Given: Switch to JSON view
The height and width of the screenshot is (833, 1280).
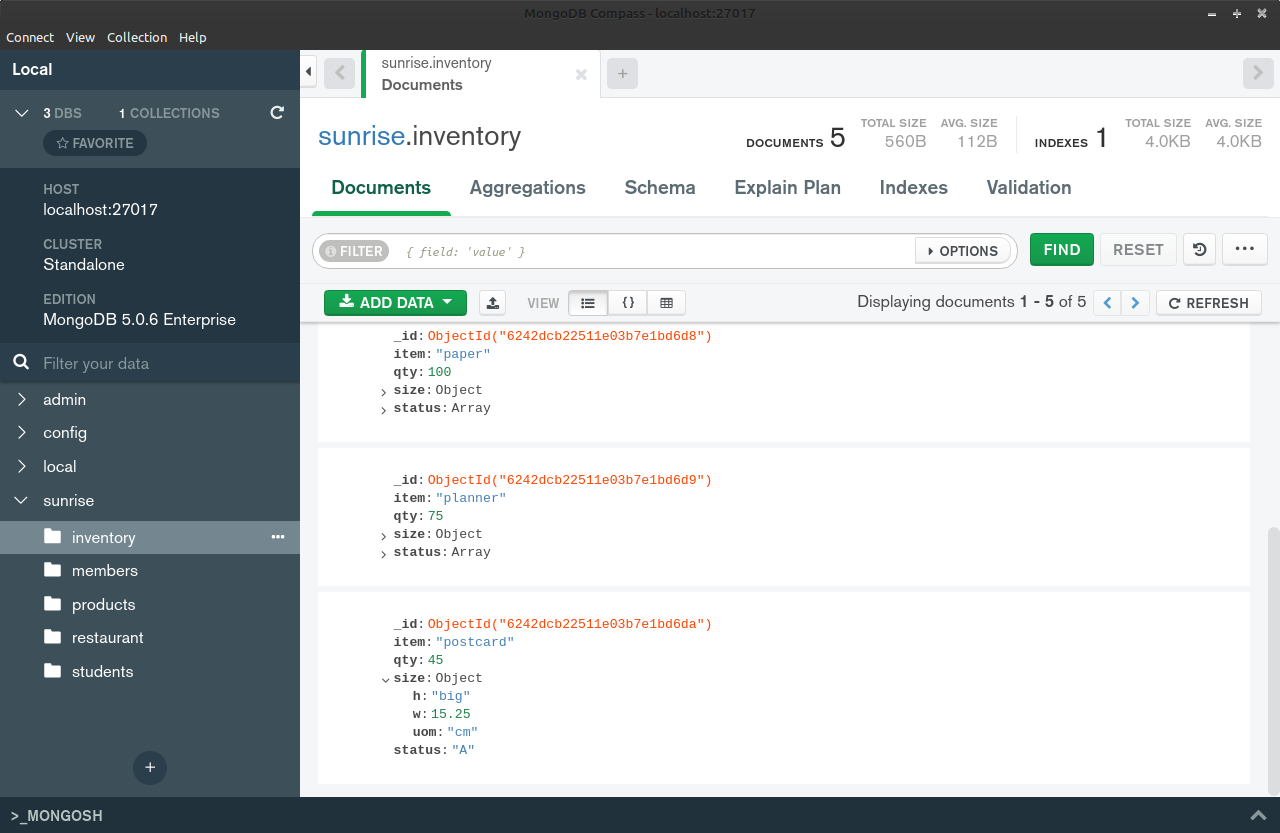Looking at the screenshot, I should pos(628,303).
